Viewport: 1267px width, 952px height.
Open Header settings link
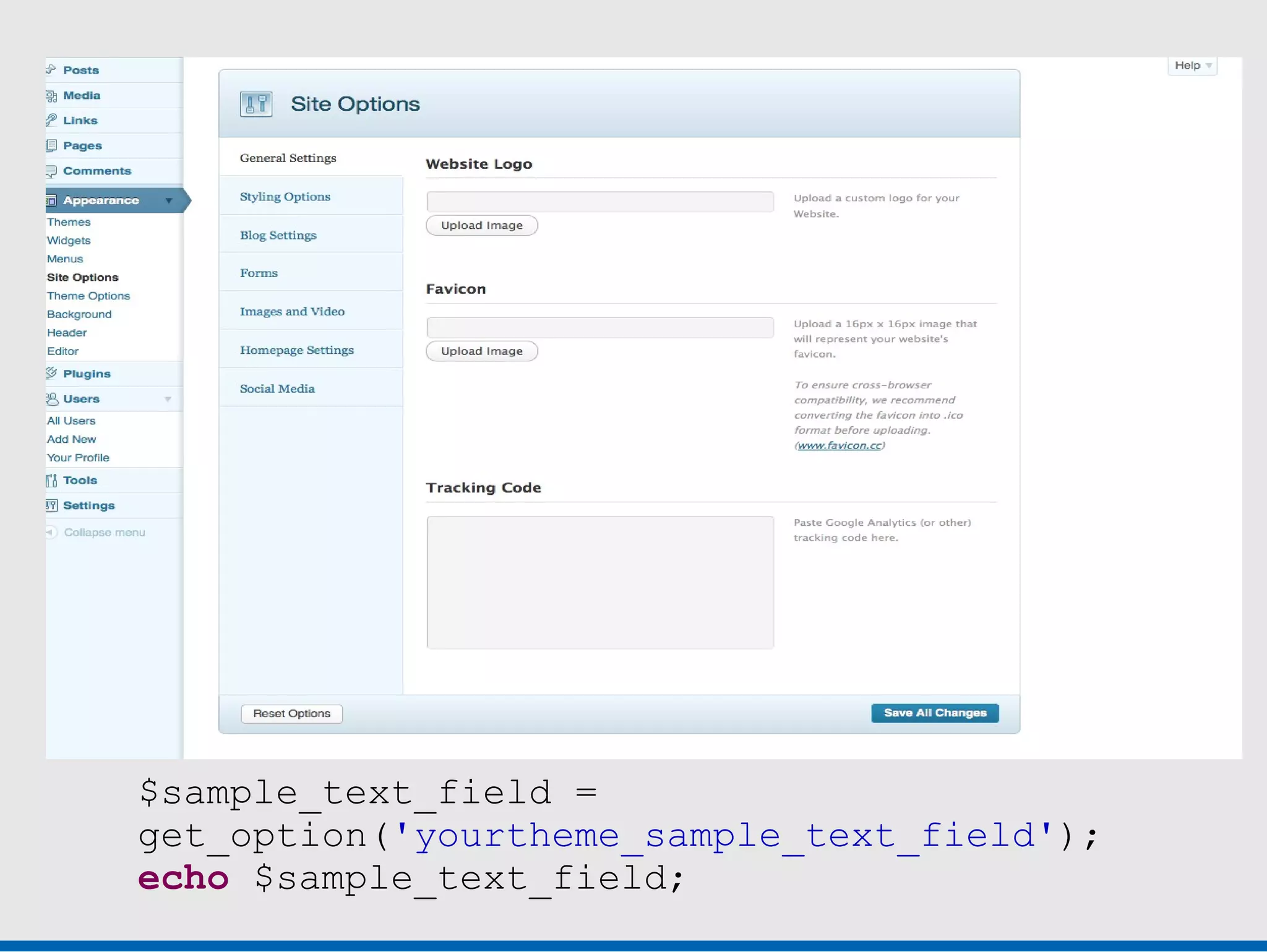tap(67, 333)
